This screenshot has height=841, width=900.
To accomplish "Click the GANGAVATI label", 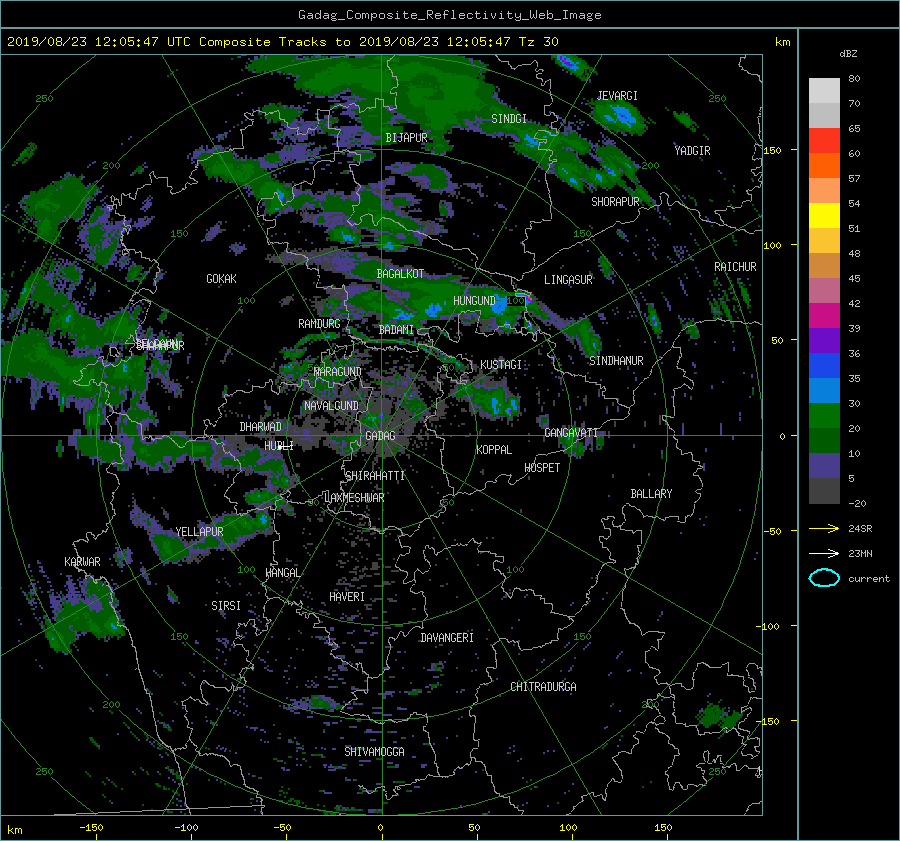I will pyautogui.click(x=571, y=433).
